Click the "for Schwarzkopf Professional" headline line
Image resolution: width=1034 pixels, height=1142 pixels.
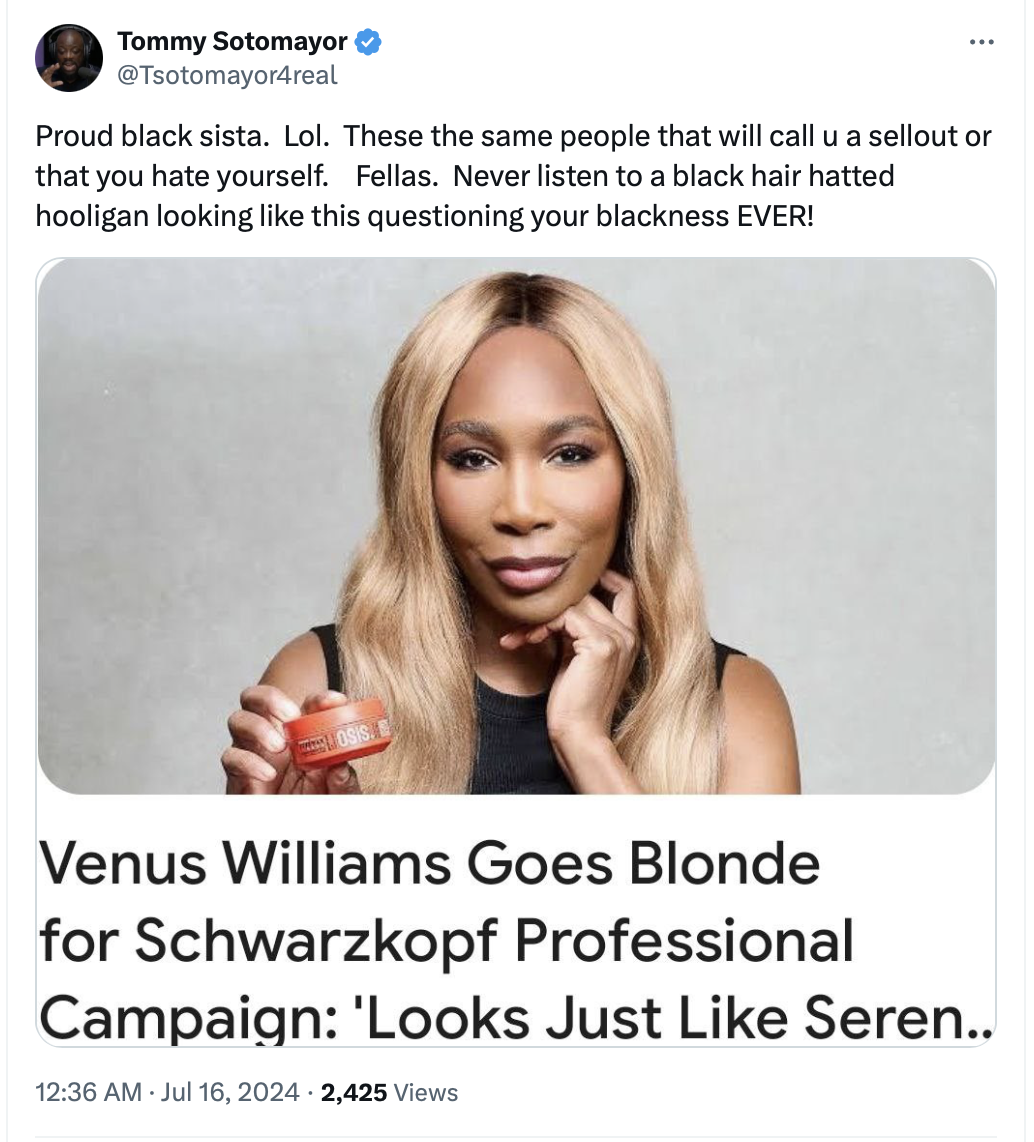click(x=447, y=940)
